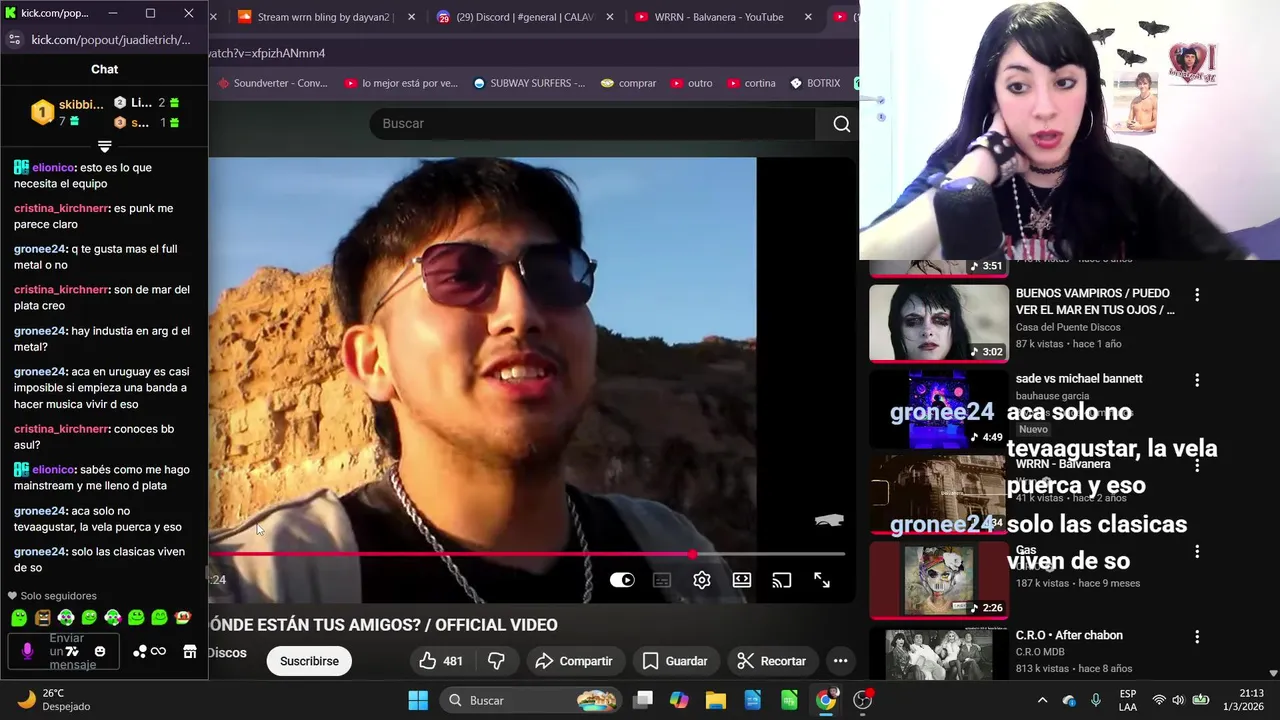Collapse the gift leaderboard in Kick chat

pyautogui.click(x=104, y=146)
